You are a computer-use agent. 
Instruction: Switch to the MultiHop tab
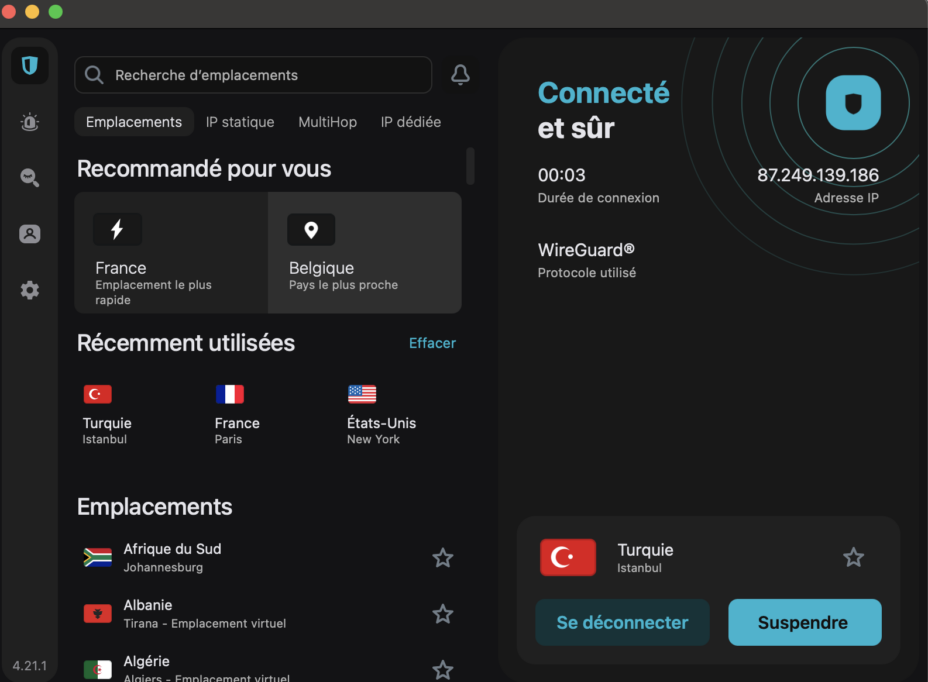click(x=327, y=122)
